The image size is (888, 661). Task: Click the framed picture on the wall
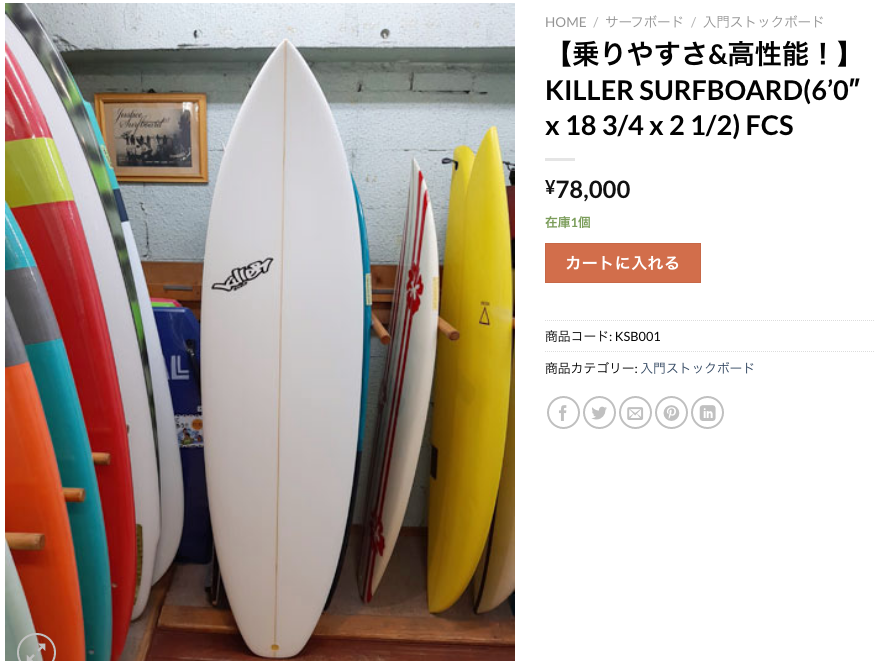(x=151, y=137)
